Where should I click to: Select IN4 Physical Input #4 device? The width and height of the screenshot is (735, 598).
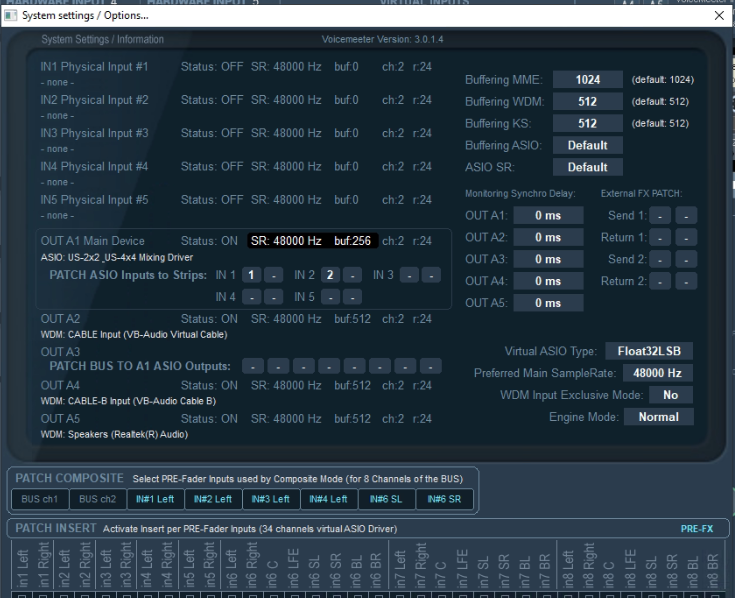(x=94, y=166)
